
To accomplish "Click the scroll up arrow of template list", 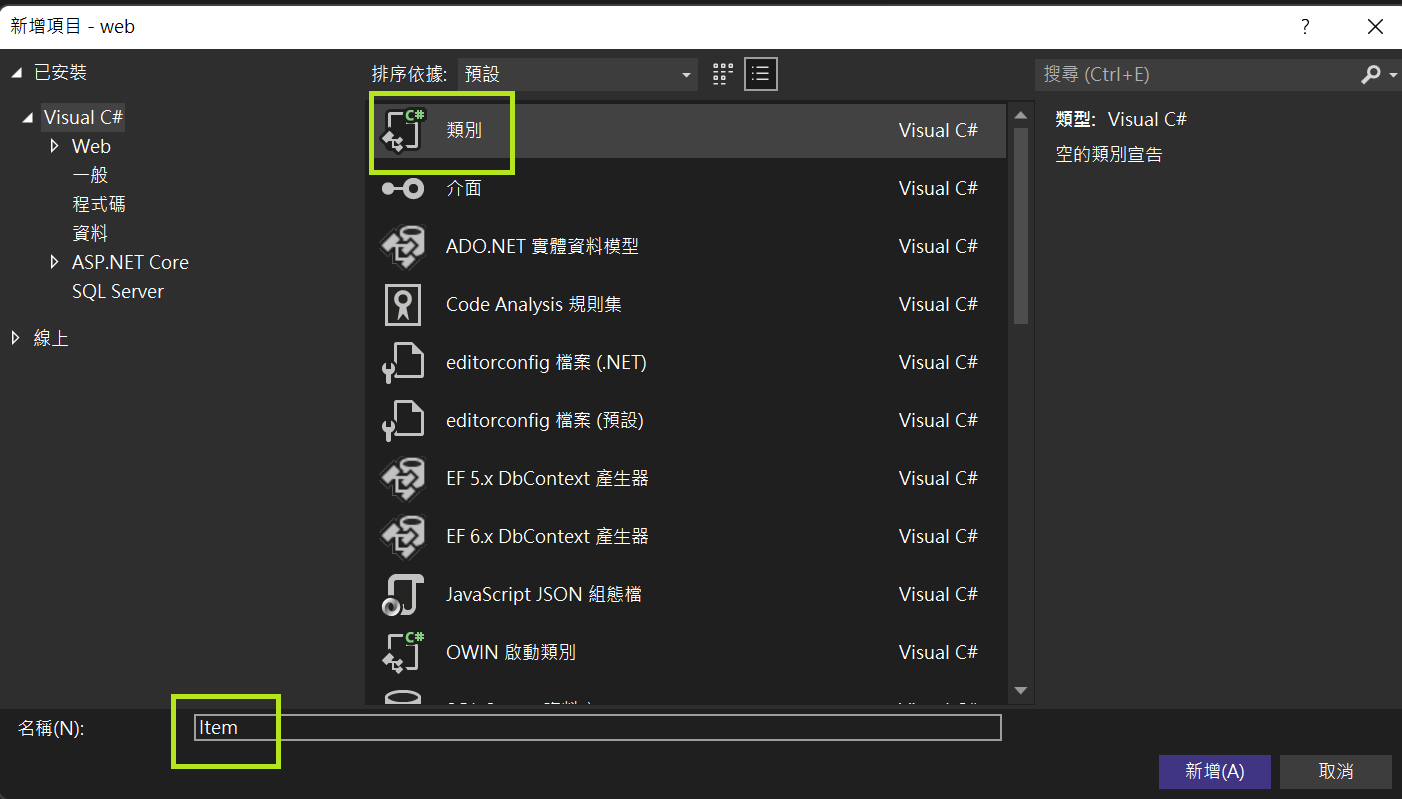I will pos(1020,114).
